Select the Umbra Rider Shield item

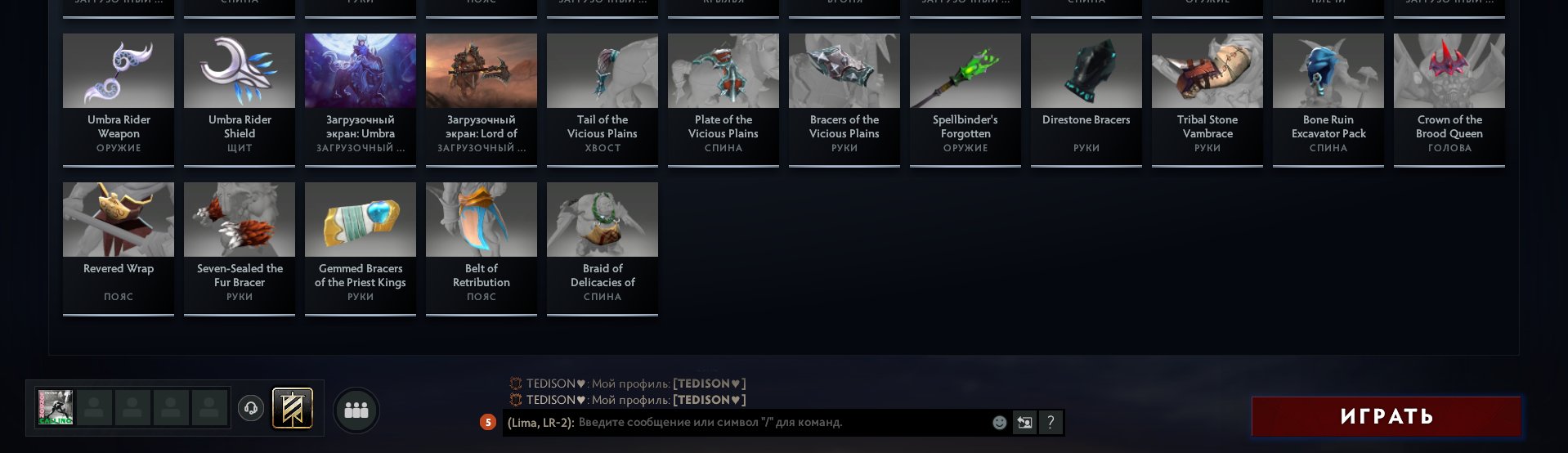click(x=240, y=100)
